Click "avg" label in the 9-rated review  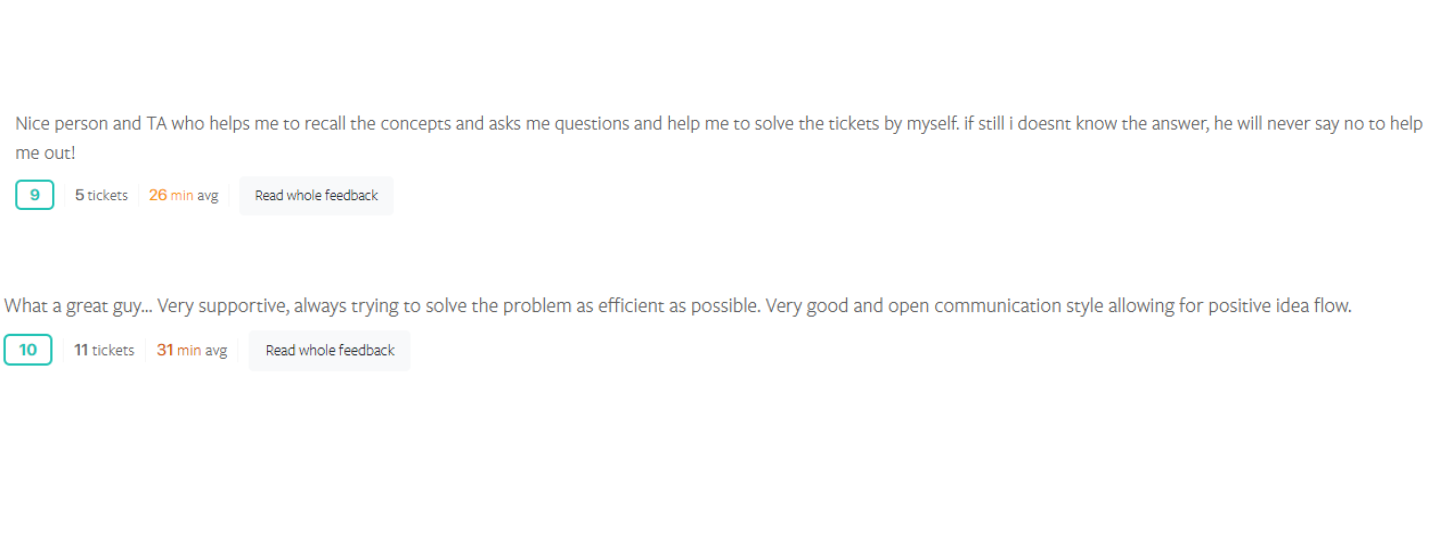207,195
